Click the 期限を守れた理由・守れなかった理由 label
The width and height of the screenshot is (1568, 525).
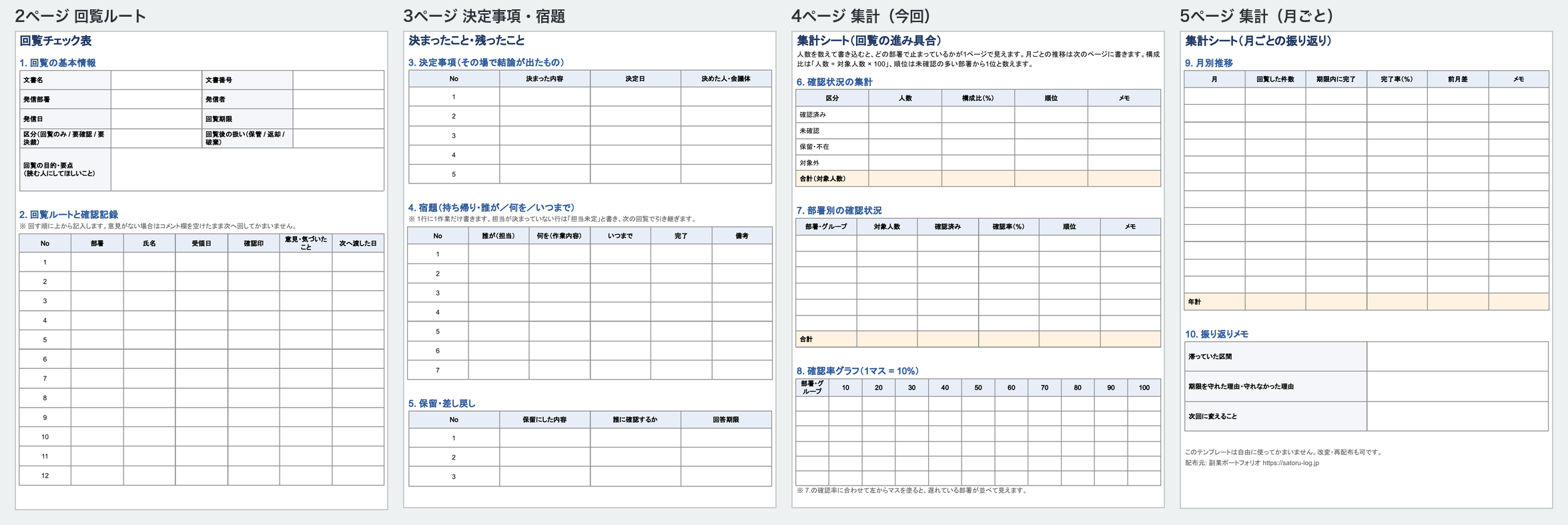click(1275, 387)
